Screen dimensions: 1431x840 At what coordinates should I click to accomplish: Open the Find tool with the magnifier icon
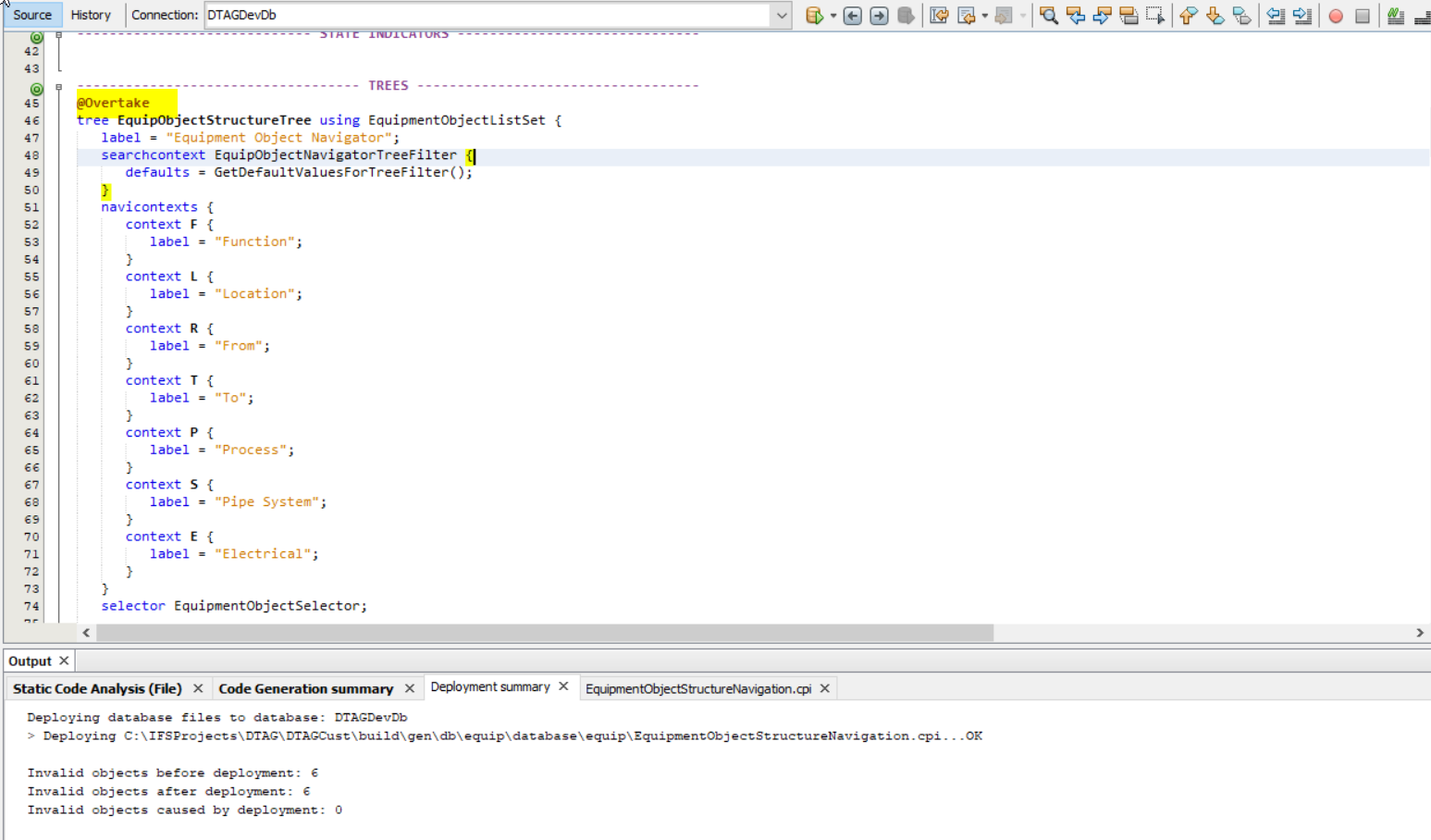1049,16
